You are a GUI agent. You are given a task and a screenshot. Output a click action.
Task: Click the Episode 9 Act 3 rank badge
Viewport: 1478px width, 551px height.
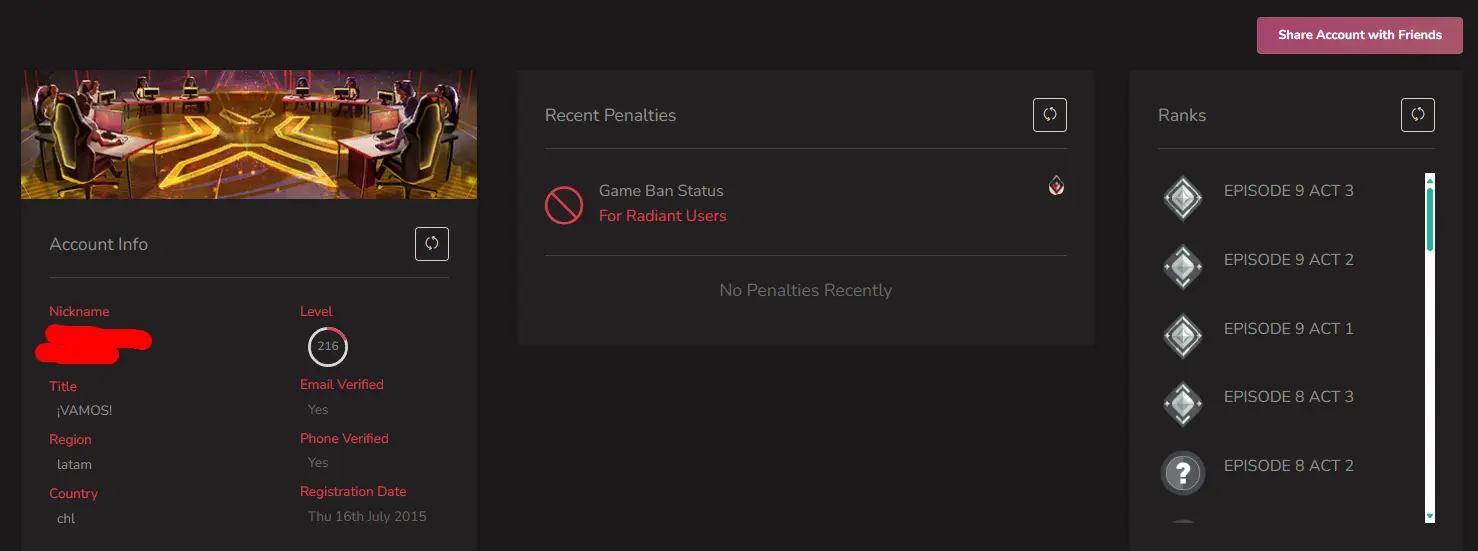(1182, 199)
